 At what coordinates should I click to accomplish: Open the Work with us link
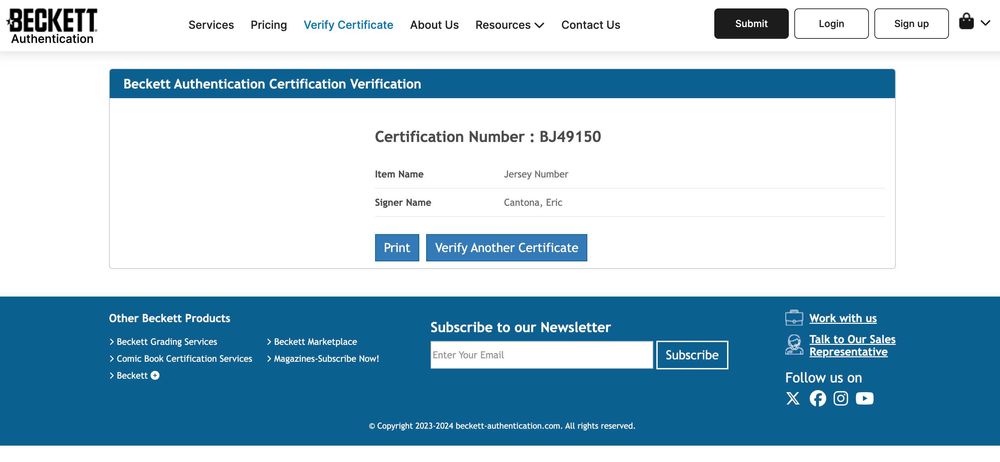pyautogui.click(x=843, y=318)
